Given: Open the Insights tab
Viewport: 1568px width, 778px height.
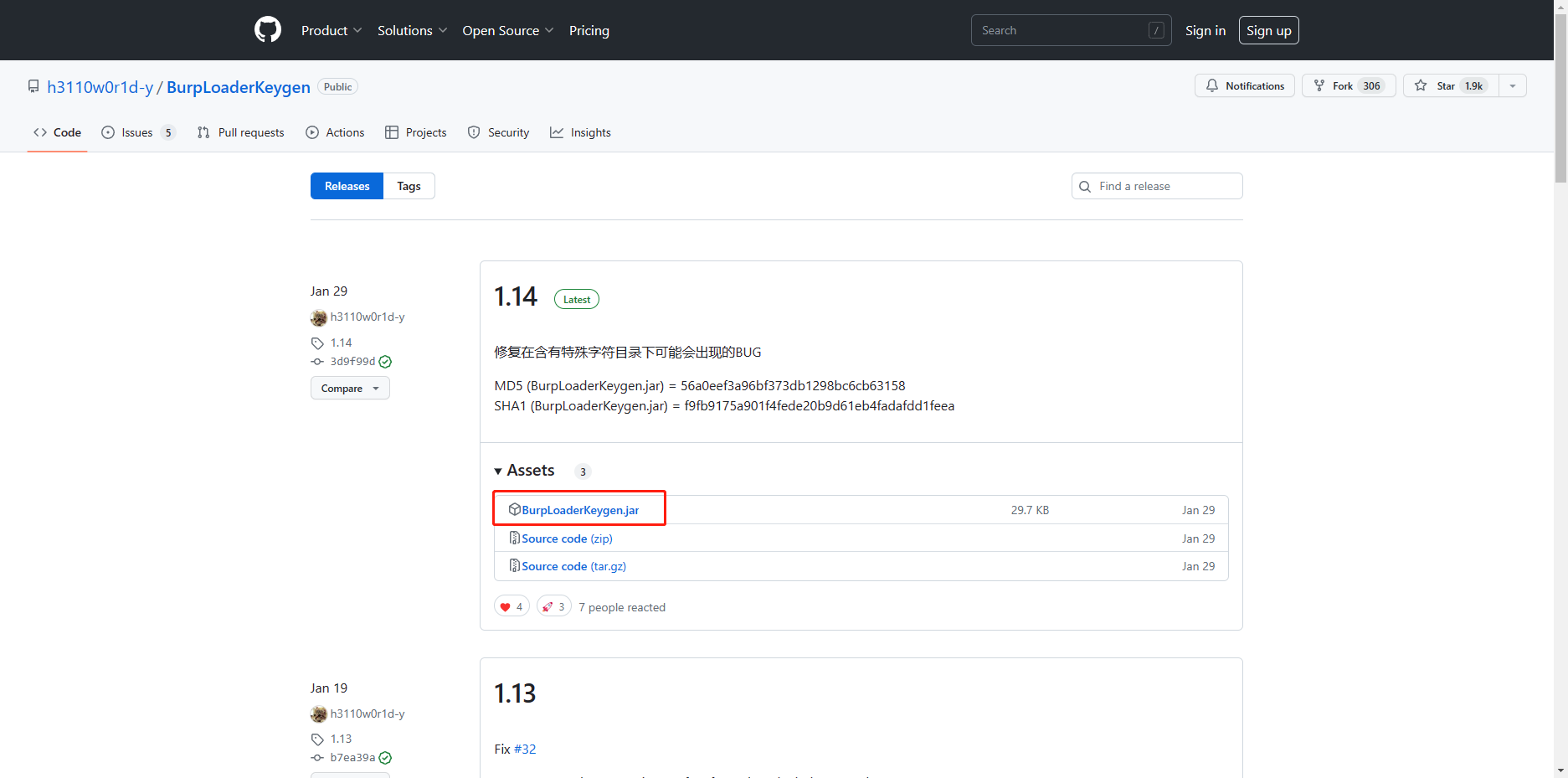Looking at the screenshot, I should [580, 132].
